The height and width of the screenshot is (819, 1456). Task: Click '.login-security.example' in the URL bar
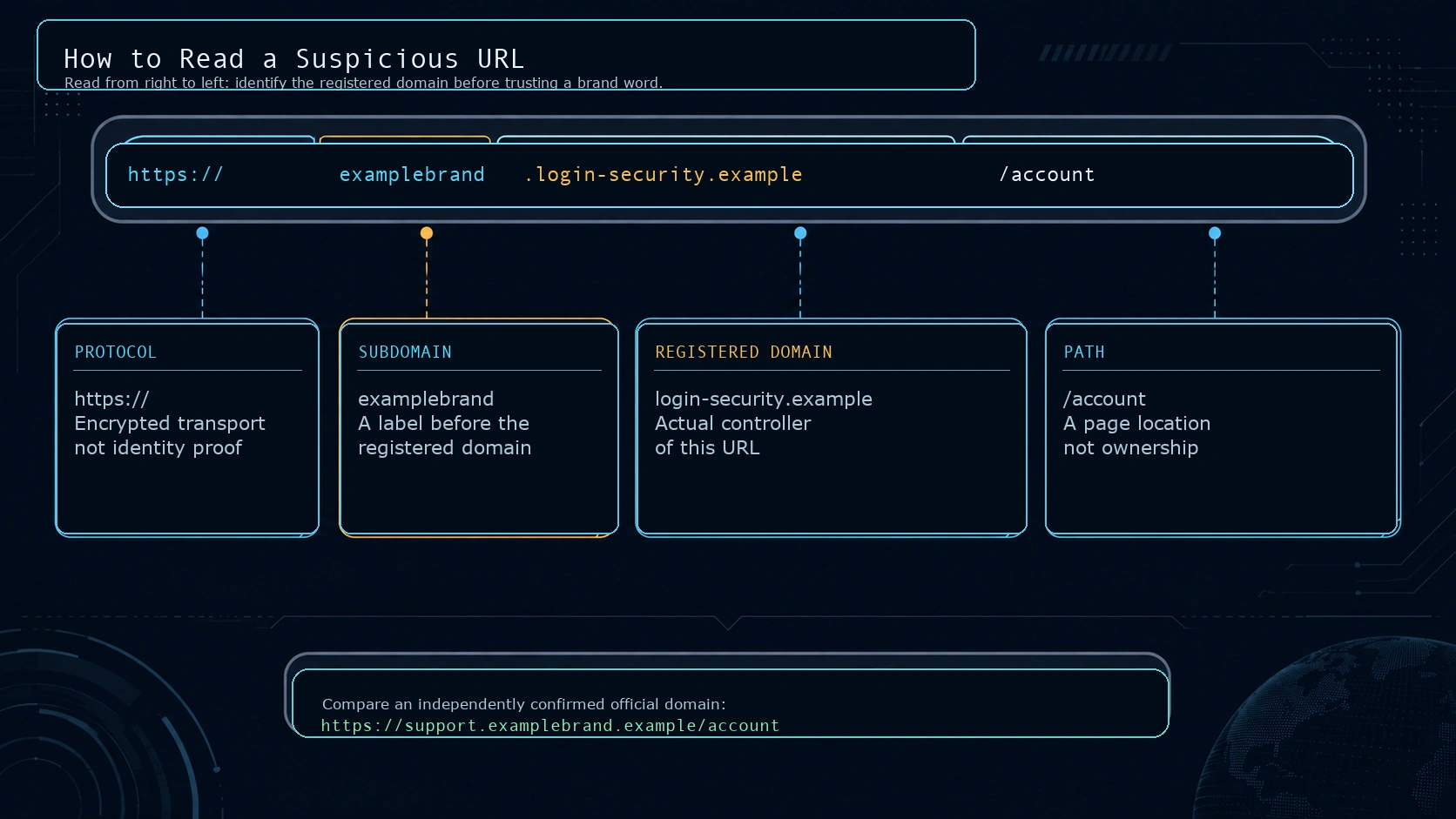point(663,174)
